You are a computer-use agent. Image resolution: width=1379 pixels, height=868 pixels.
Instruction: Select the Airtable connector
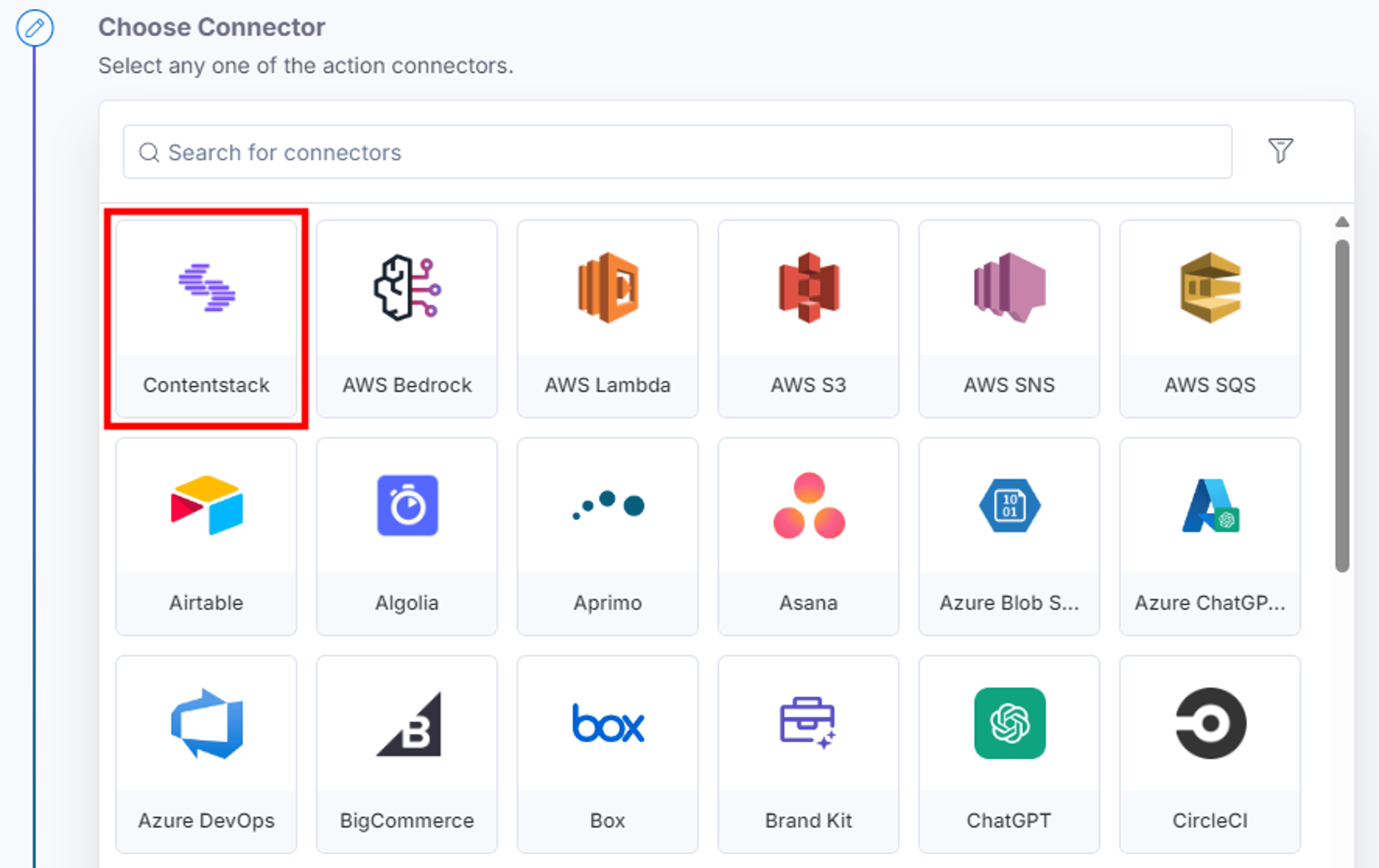pos(206,537)
